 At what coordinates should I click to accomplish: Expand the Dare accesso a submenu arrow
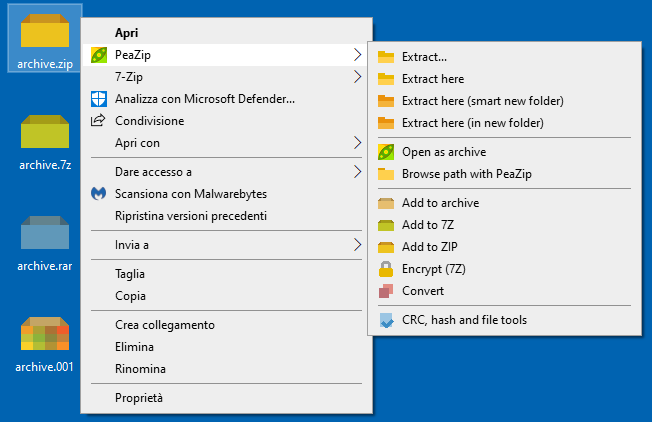[358, 172]
